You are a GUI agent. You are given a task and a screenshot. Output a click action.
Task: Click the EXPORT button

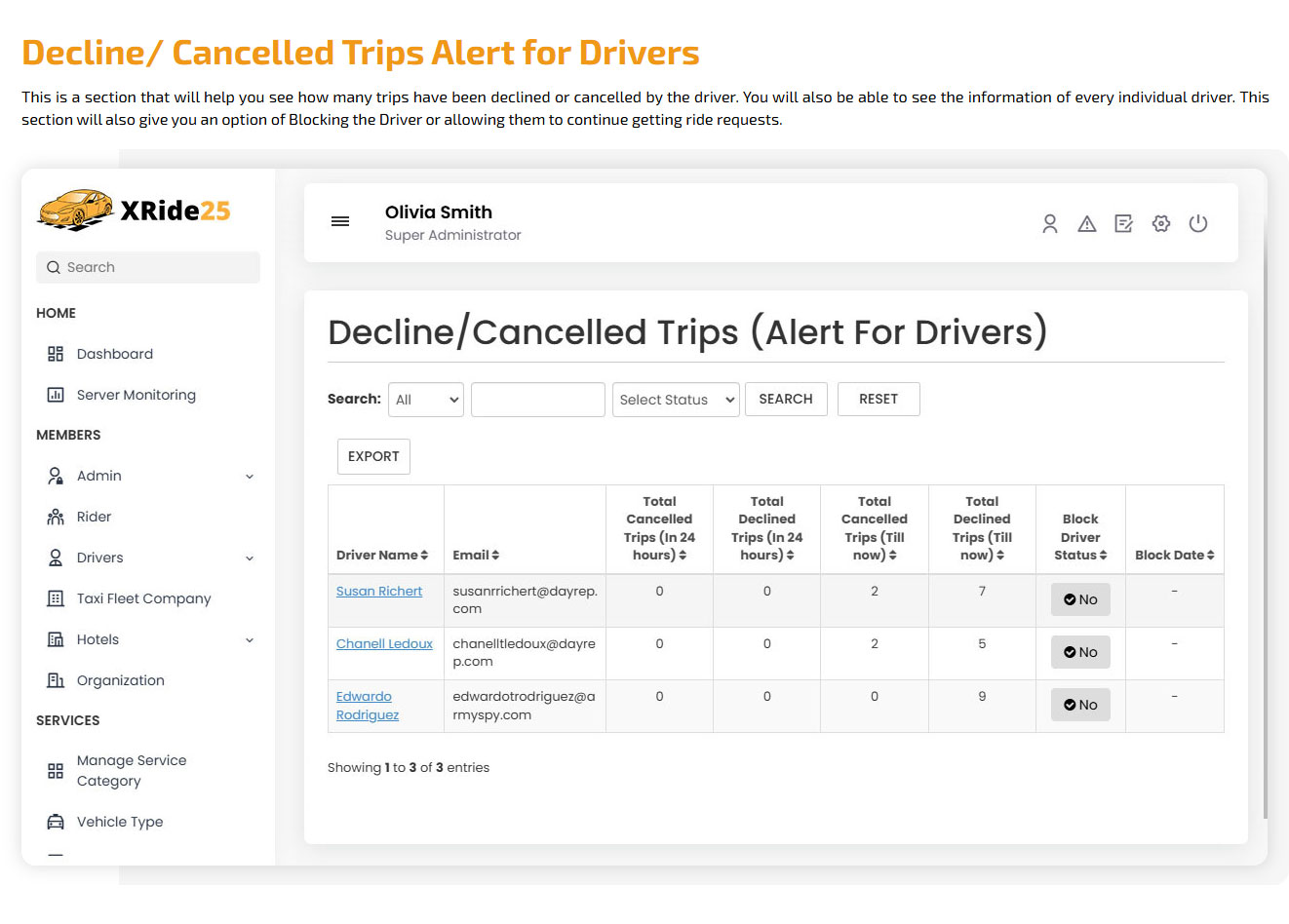(373, 456)
